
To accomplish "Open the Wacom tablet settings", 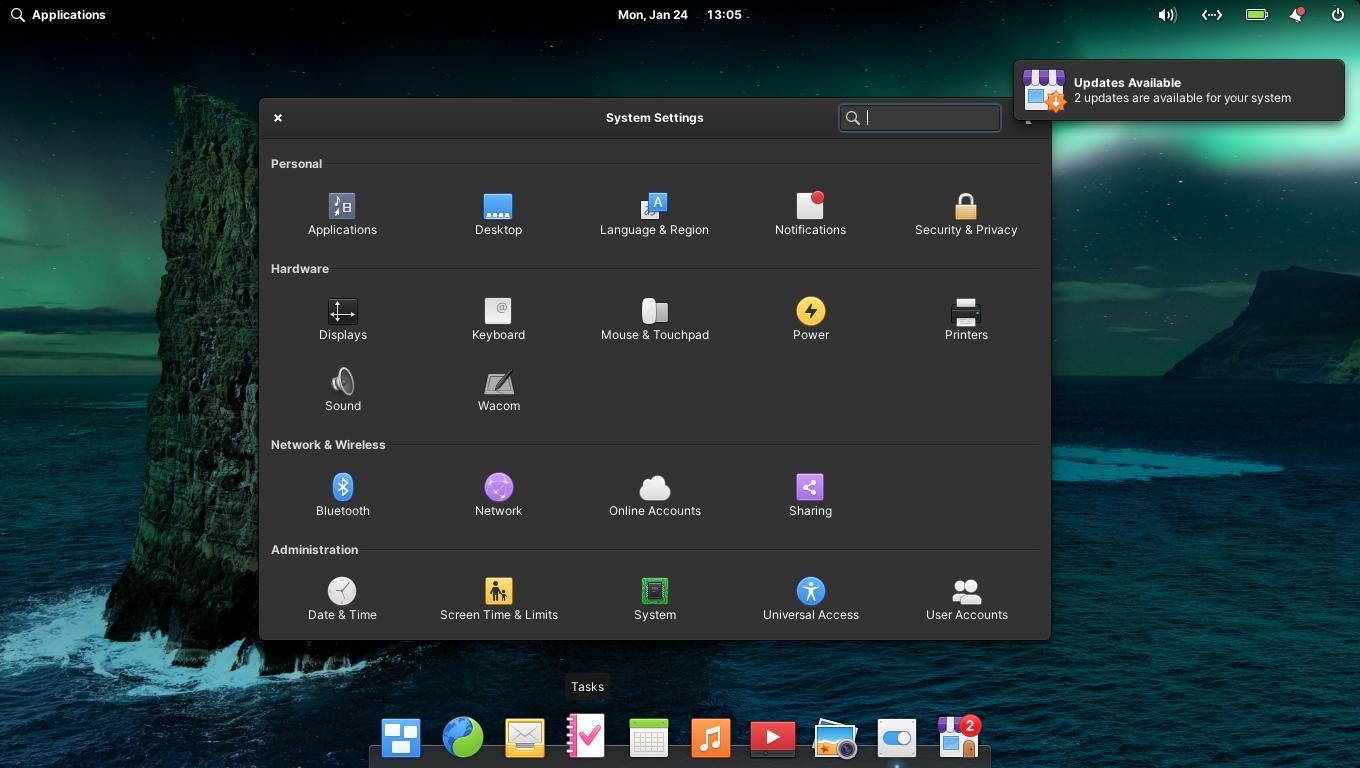I will [498, 390].
